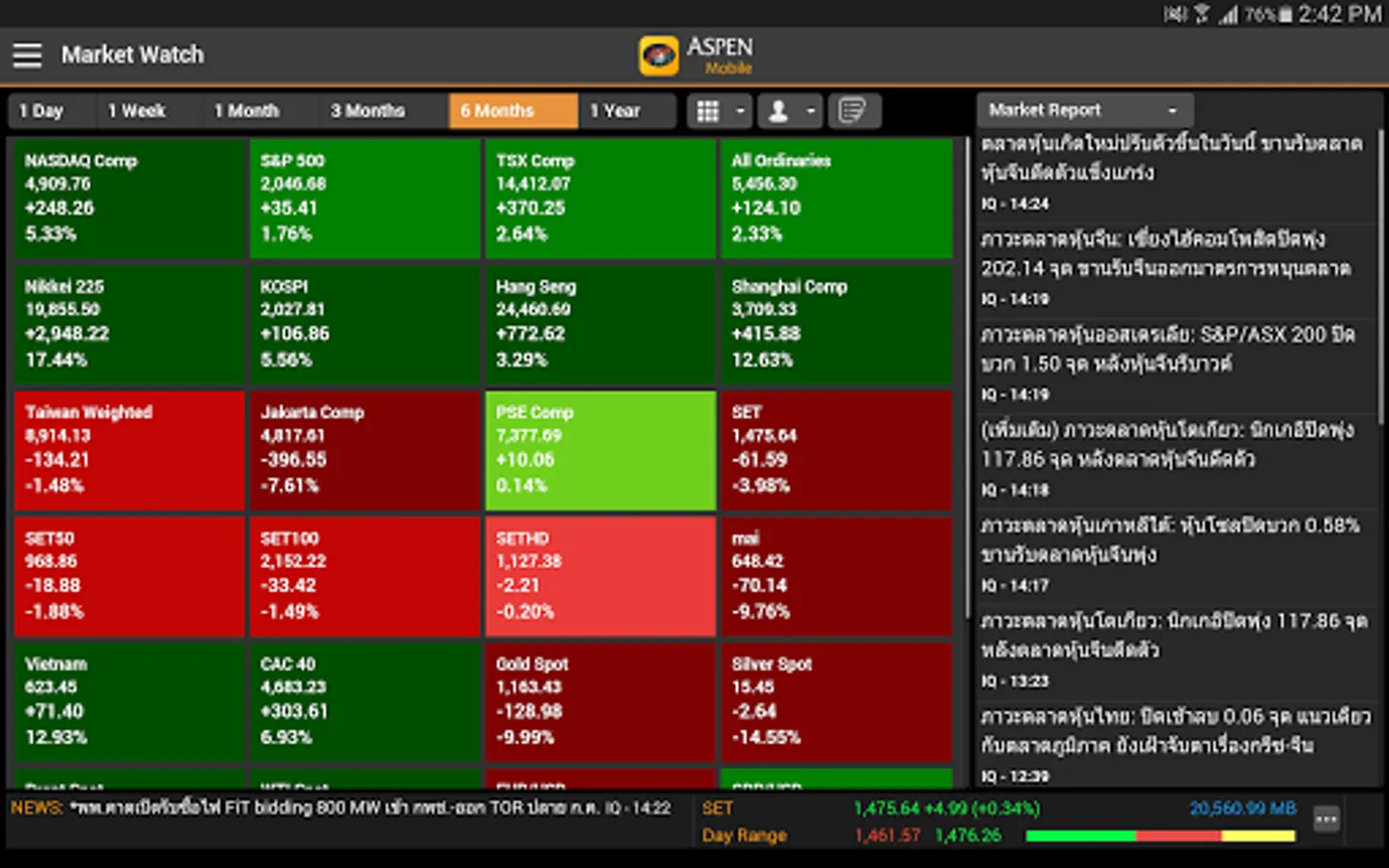
Task: Open the three-dots more button in ticker bar
Action: pos(1326,820)
